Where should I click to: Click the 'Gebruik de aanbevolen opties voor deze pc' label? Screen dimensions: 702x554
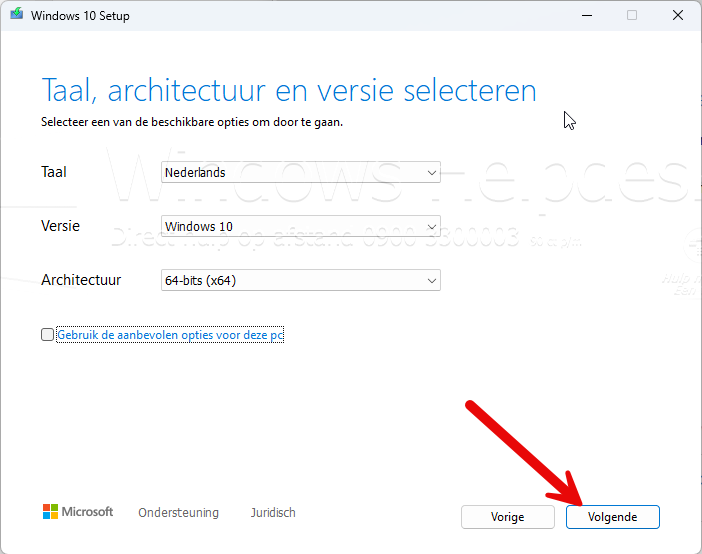click(170, 335)
